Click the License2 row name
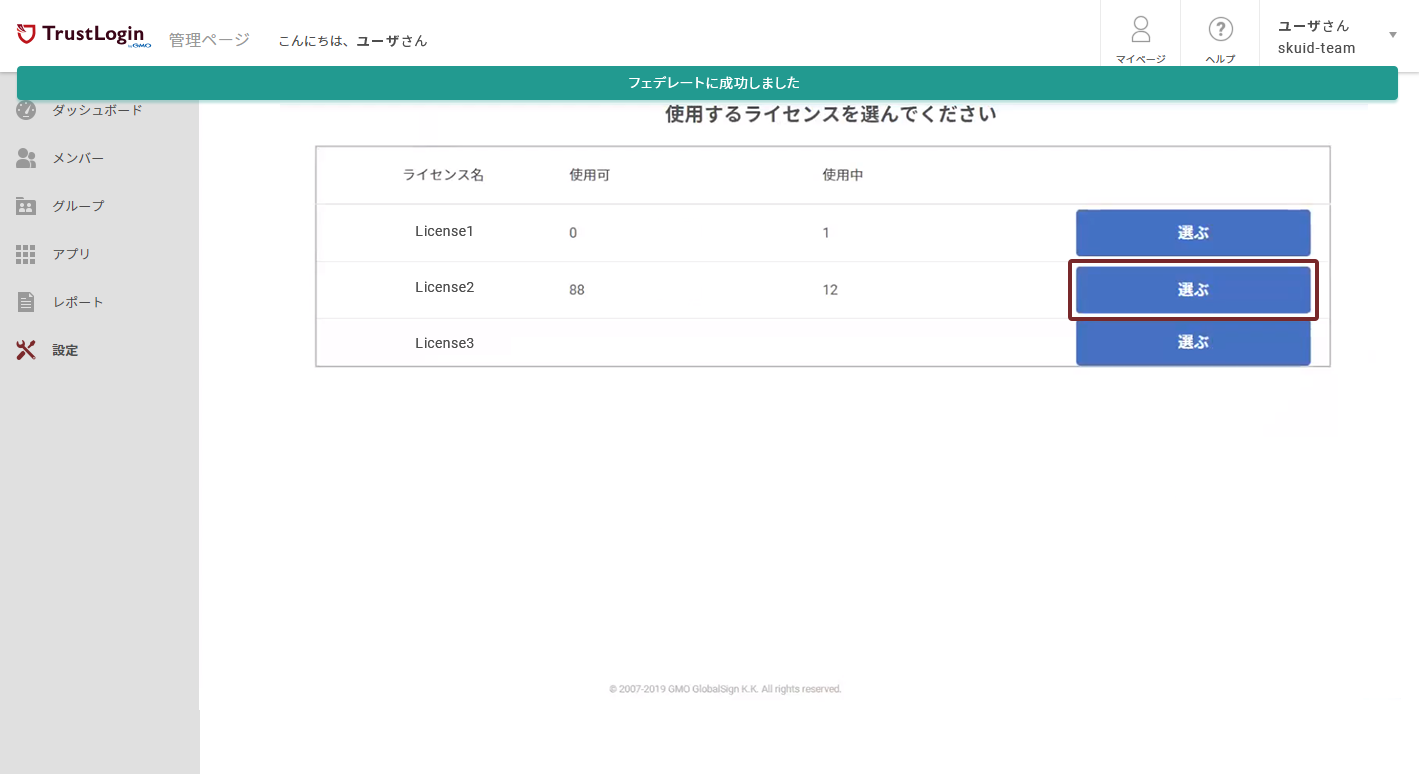 coord(444,287)
